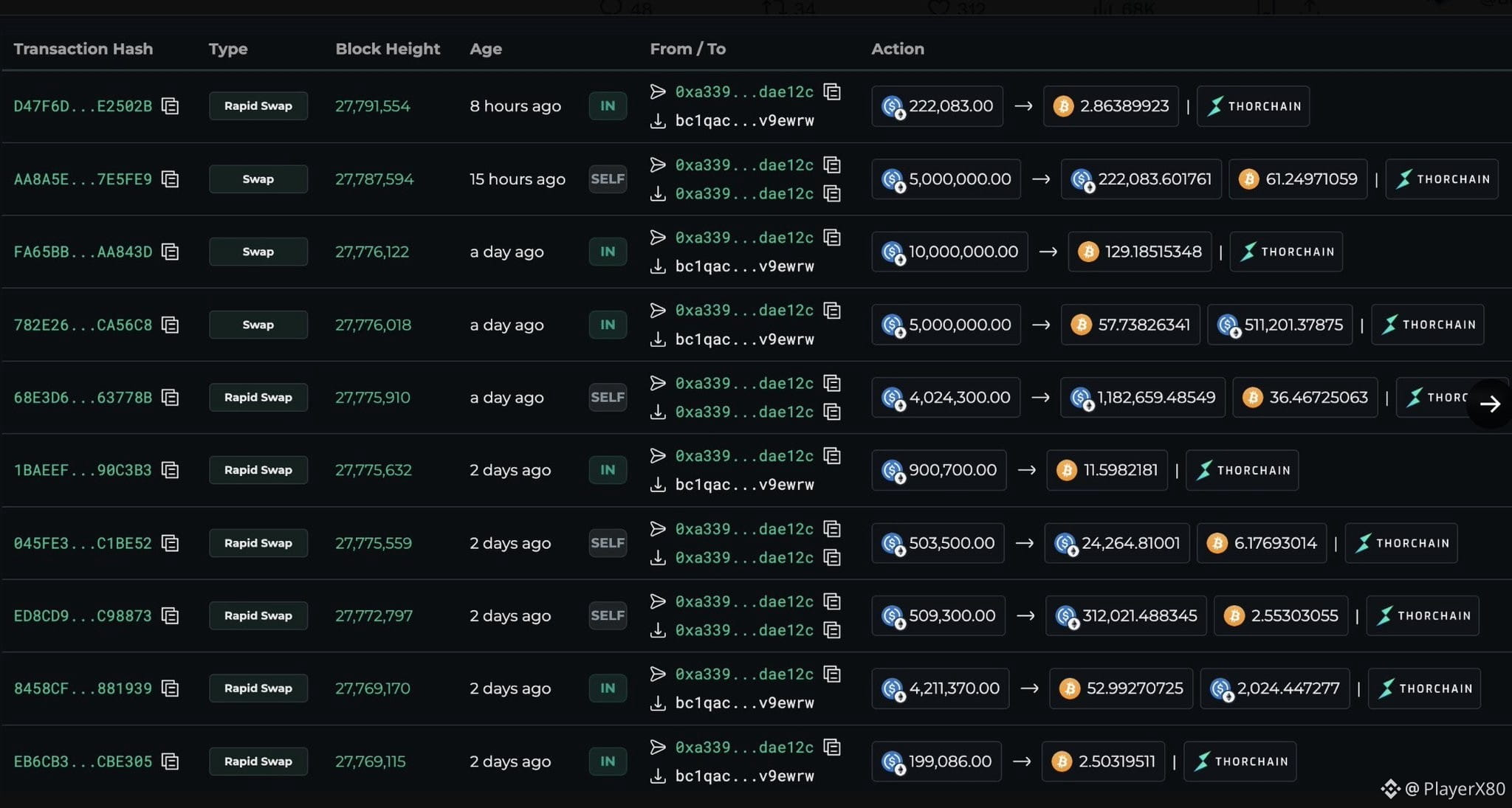
Task: Copy hash icon next to AA8A5E...7E5FE9
Action: [170, 179]
